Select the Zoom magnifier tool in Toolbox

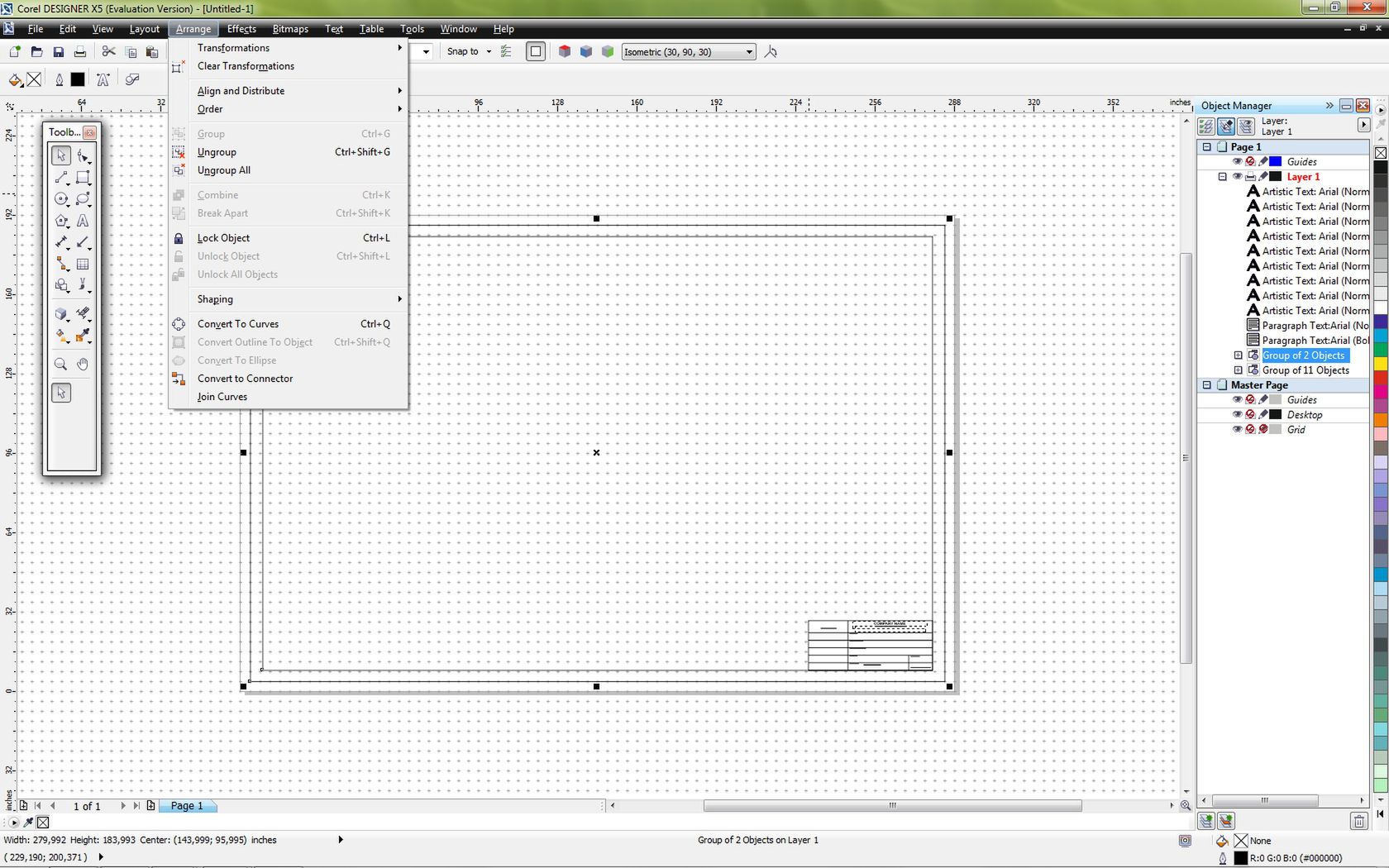click(61, 365)
